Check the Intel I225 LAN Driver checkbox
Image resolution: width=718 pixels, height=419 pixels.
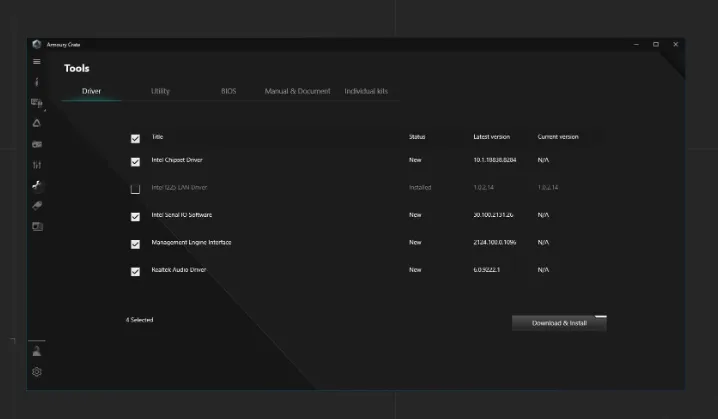coord(135,189)
